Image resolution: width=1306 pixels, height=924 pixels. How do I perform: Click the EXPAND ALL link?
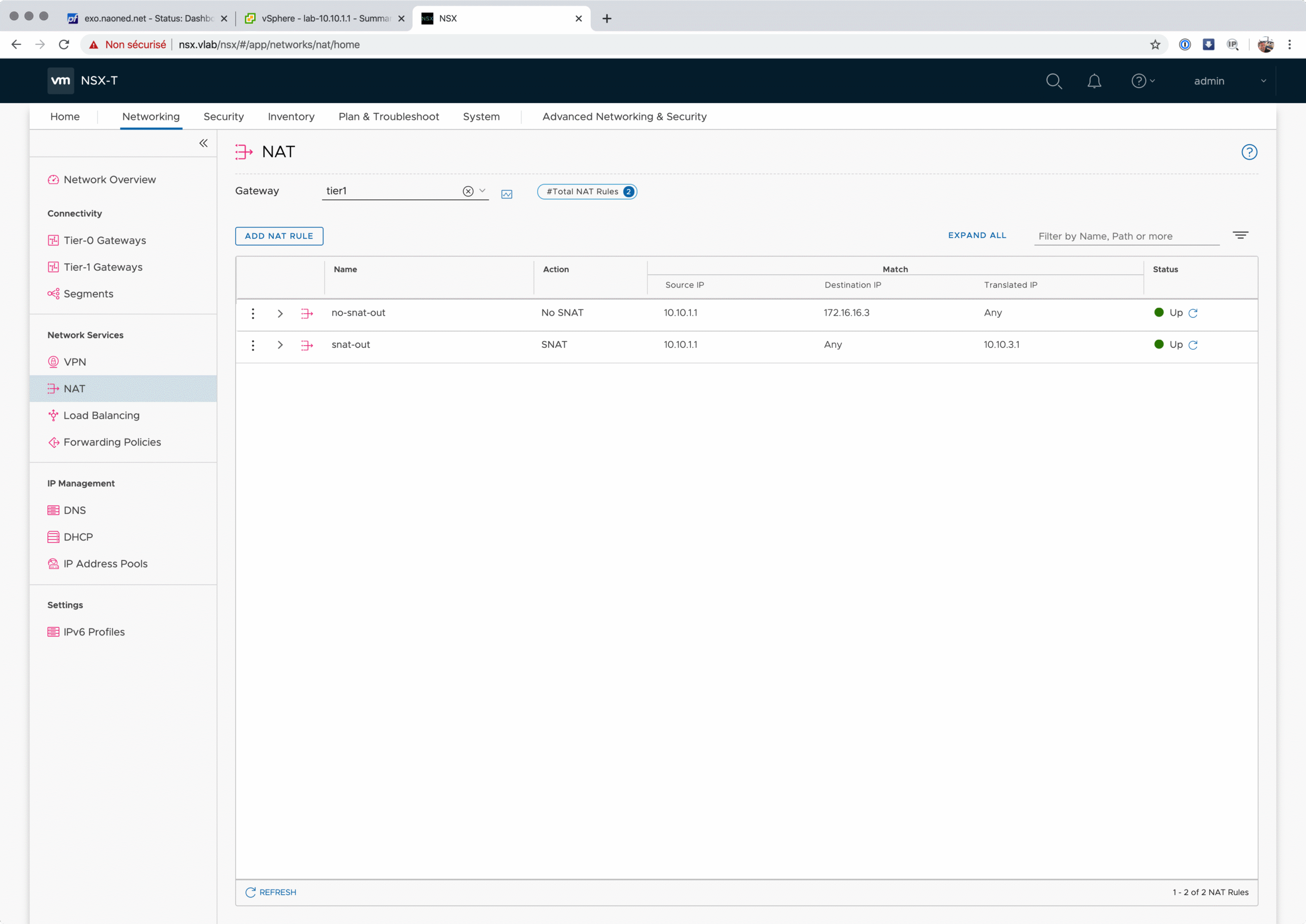coord(976,235)
